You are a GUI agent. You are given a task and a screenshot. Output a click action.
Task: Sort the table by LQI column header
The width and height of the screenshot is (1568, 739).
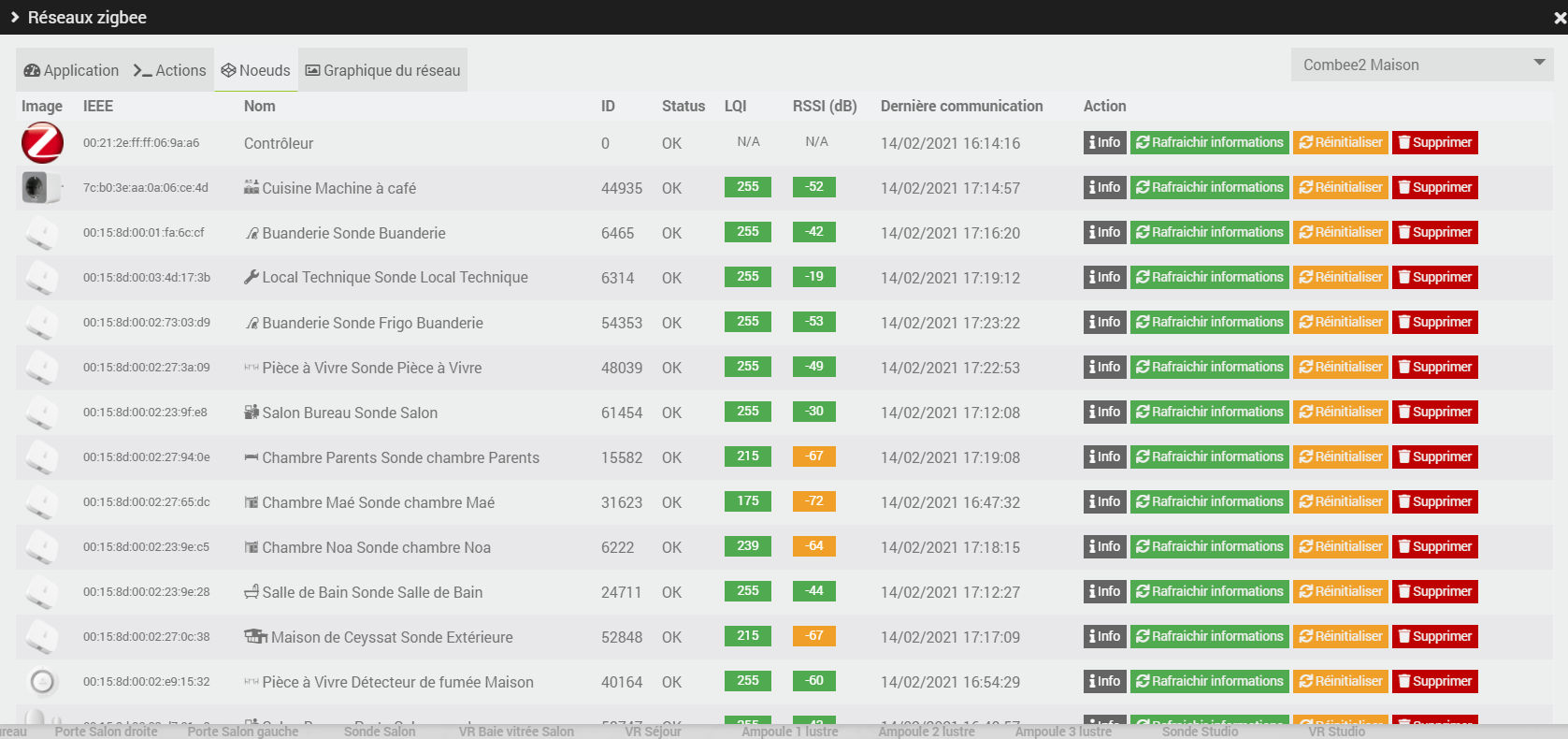click(x=735, y=106)
